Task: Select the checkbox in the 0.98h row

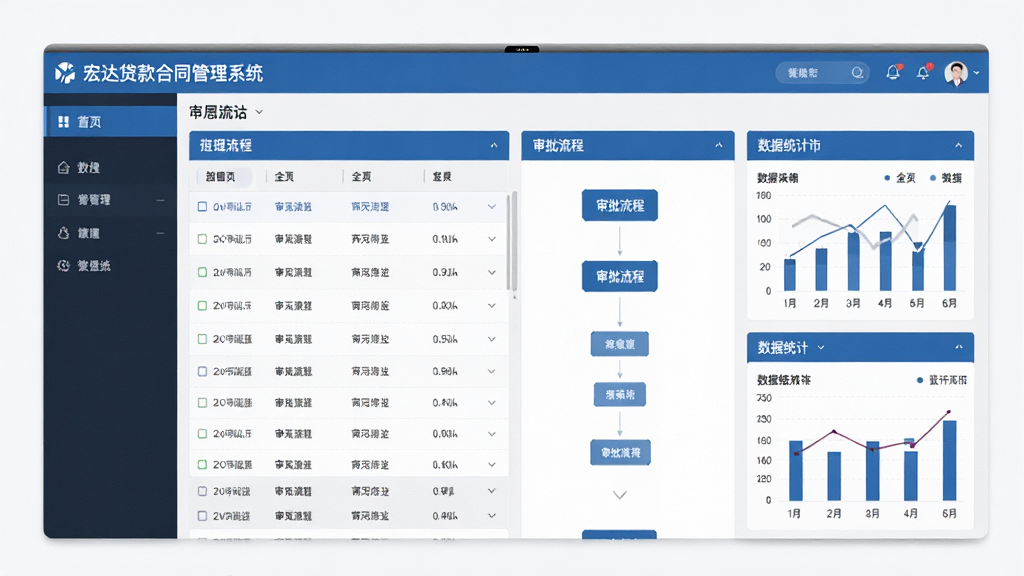Action: [x=202, y=372]
